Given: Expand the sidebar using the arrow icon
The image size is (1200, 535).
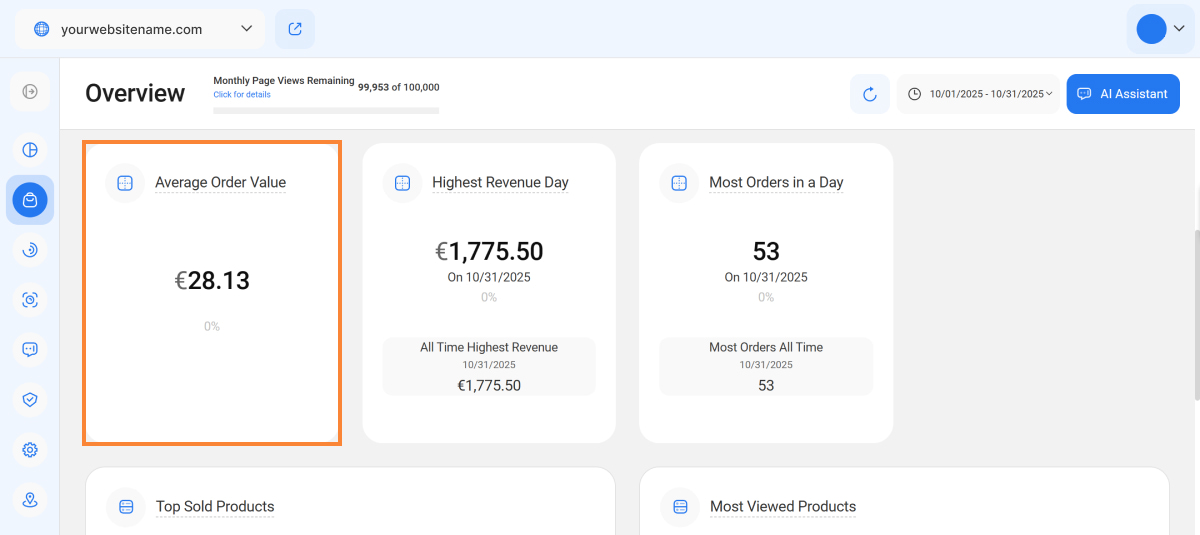Looking at the screenshot, I should coord(30,92).
